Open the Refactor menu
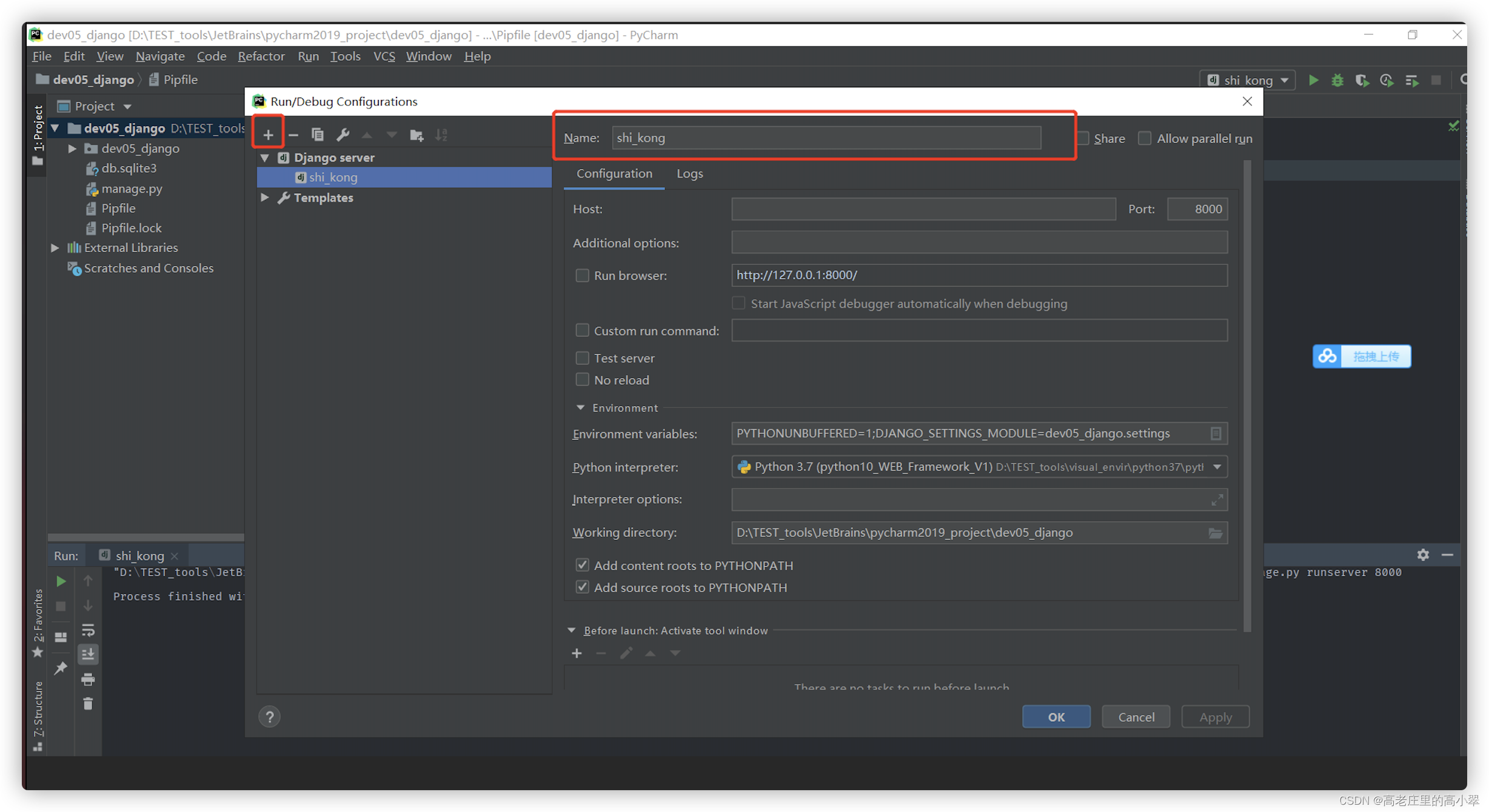 click(261, 56)
